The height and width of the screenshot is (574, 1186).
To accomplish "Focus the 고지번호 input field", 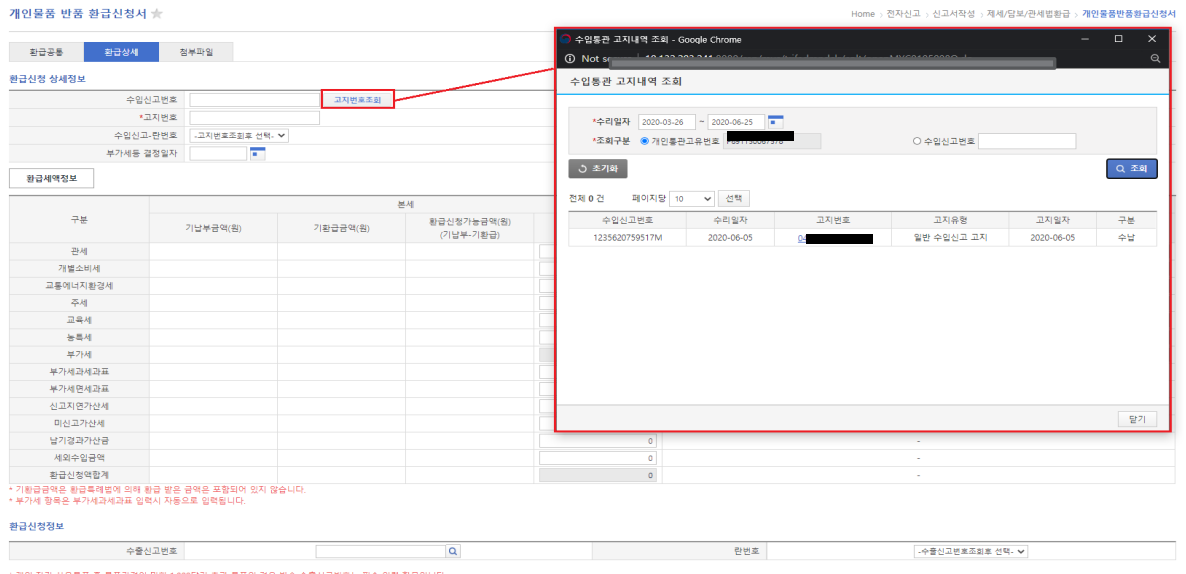I will pyautogui.click(x=255, y=118).
